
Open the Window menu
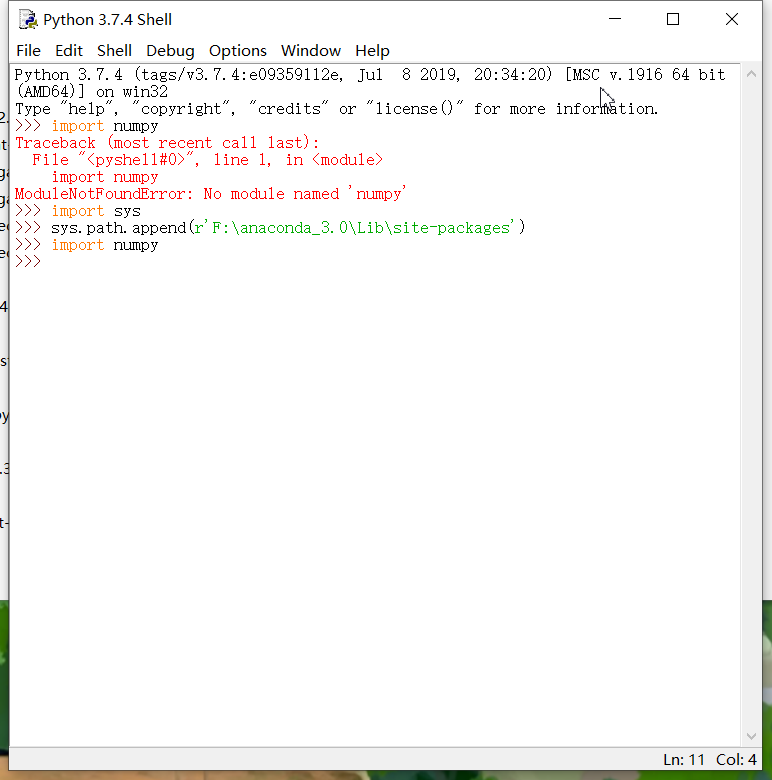click(x=311, y=51)
